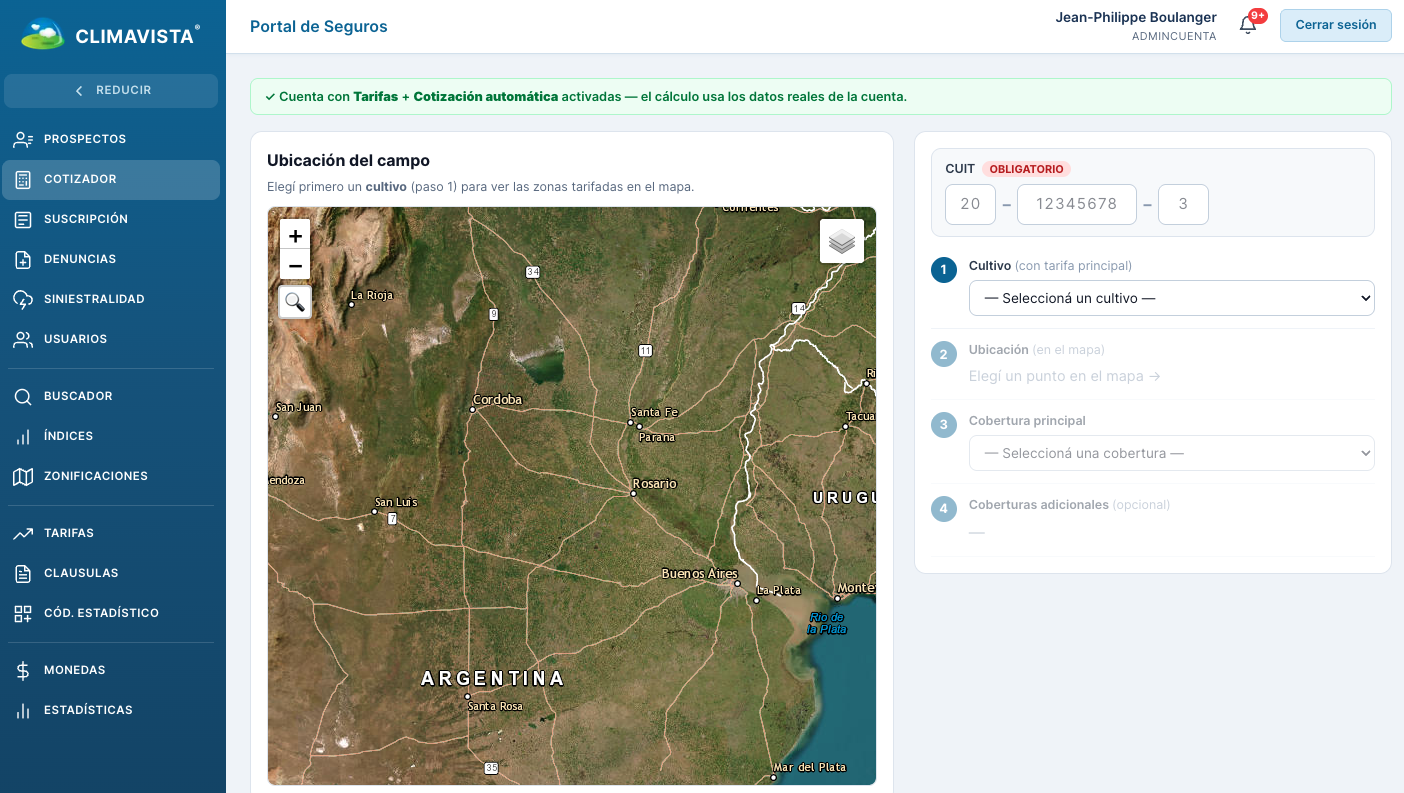
Task: Click the Usuarios people icon
Action: (x=23, y=339)
